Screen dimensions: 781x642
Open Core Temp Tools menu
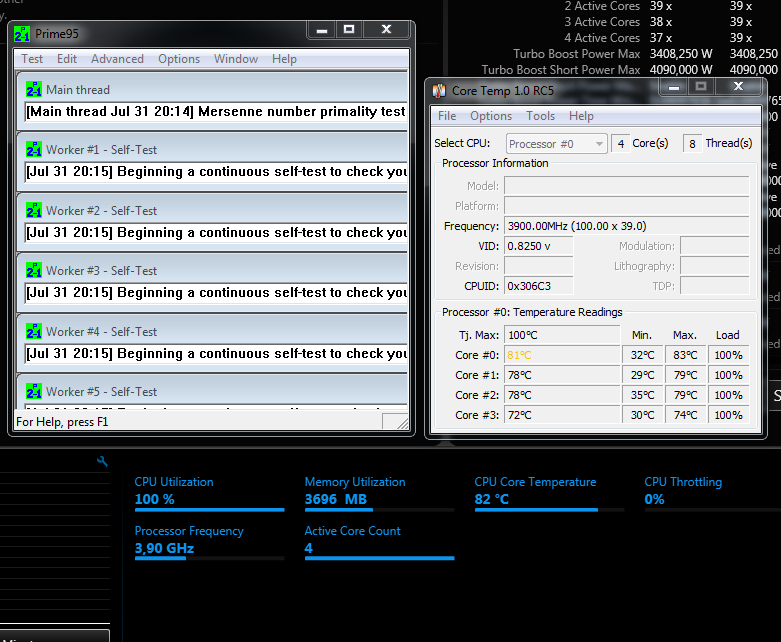pos(540,116)
